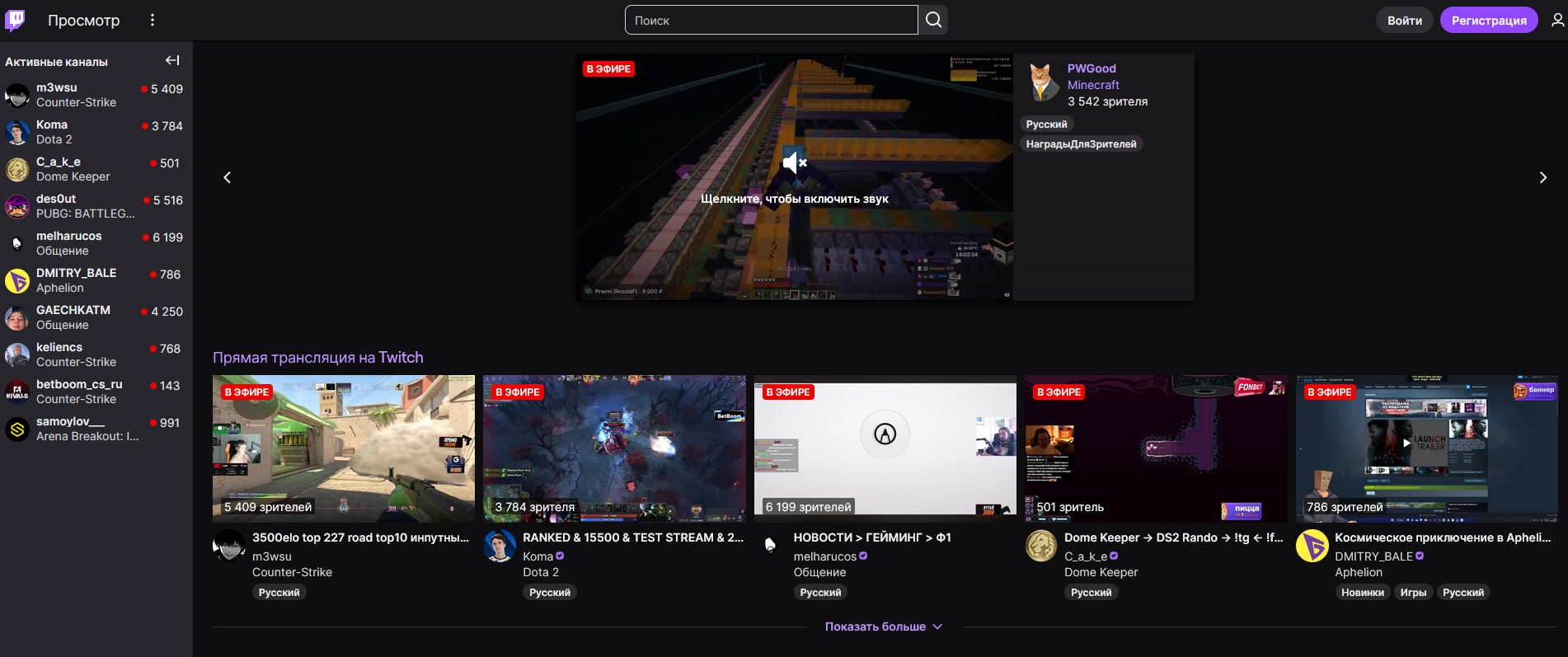Open RANKED & 15500 stream title
Image resolution: width=1568 pixels, height=657 pixels.
[633, 537]
